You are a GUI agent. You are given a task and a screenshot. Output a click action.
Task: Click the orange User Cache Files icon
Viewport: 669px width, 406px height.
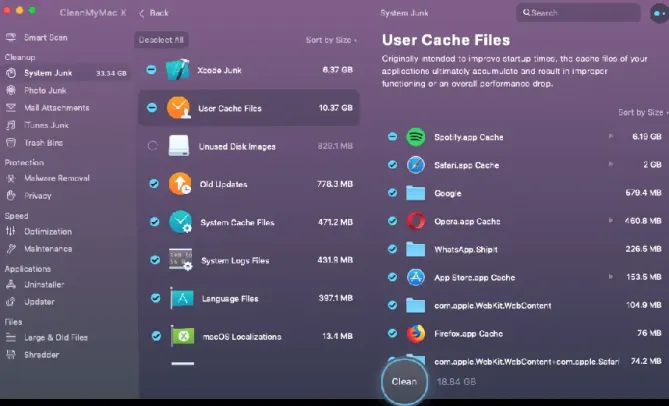coord(178,107)
